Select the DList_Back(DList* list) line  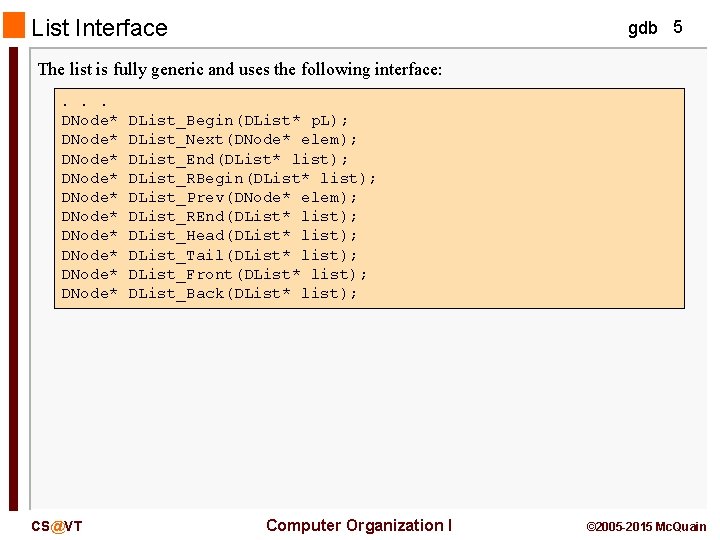(209, 293)
